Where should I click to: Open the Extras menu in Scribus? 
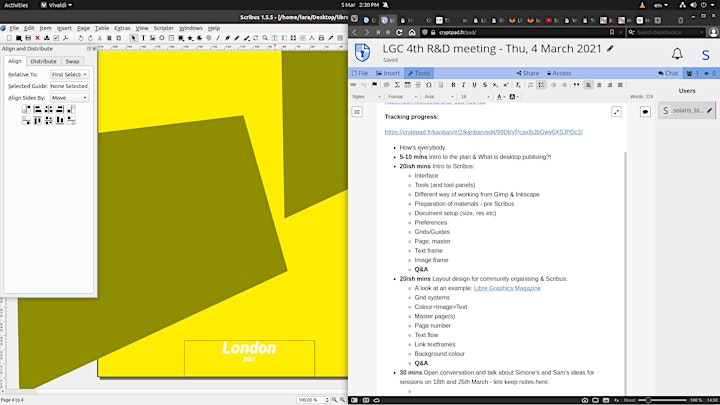122,28
